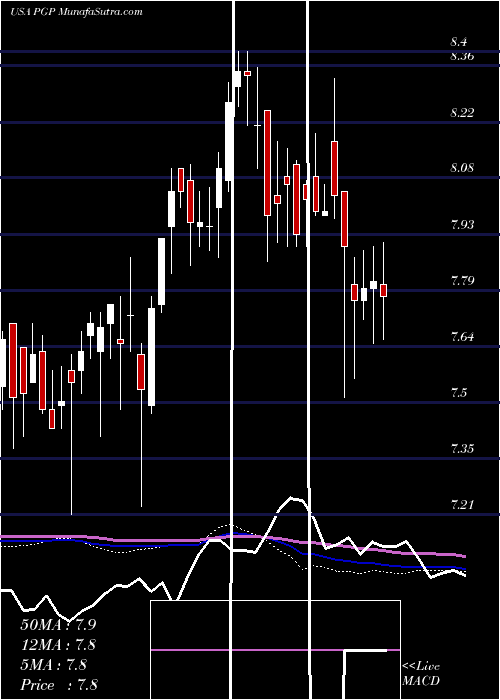
Task: Click the <<Live MACD label
Action: [421, 674]
